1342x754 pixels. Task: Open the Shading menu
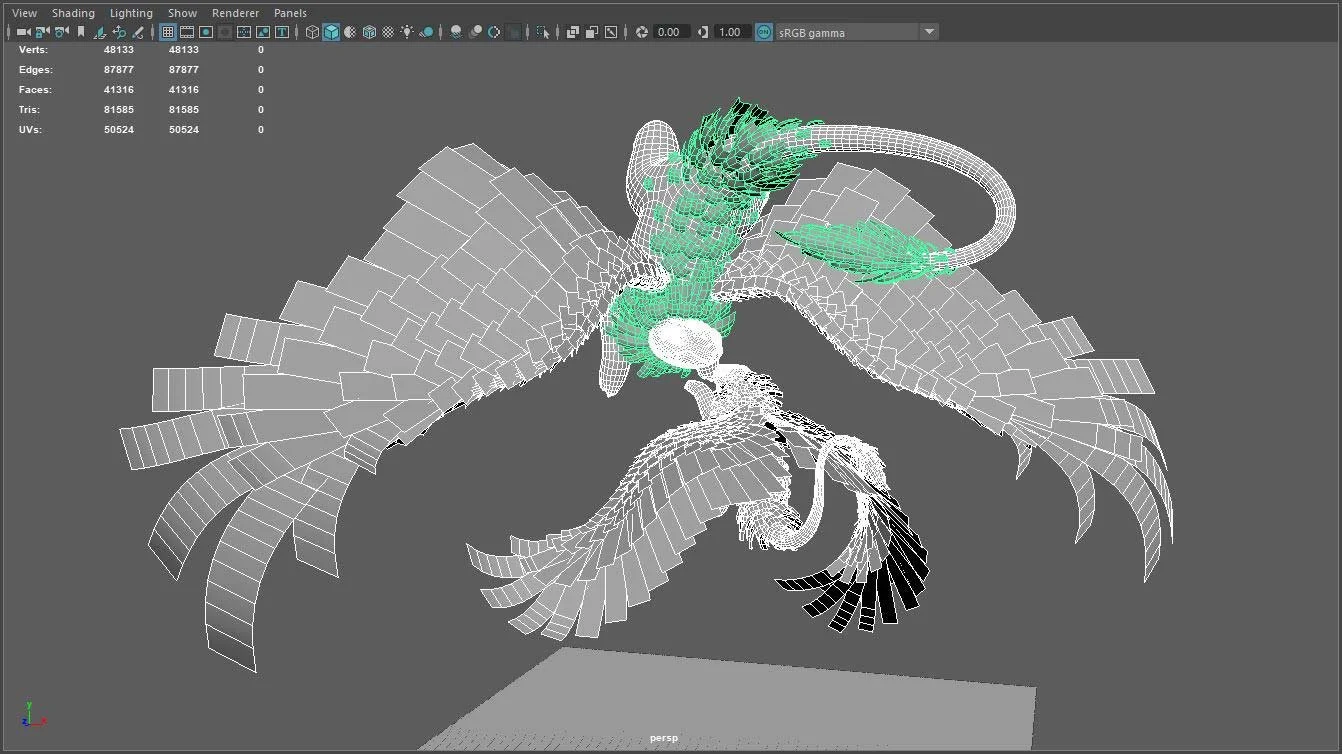click(x=73, y=13)
